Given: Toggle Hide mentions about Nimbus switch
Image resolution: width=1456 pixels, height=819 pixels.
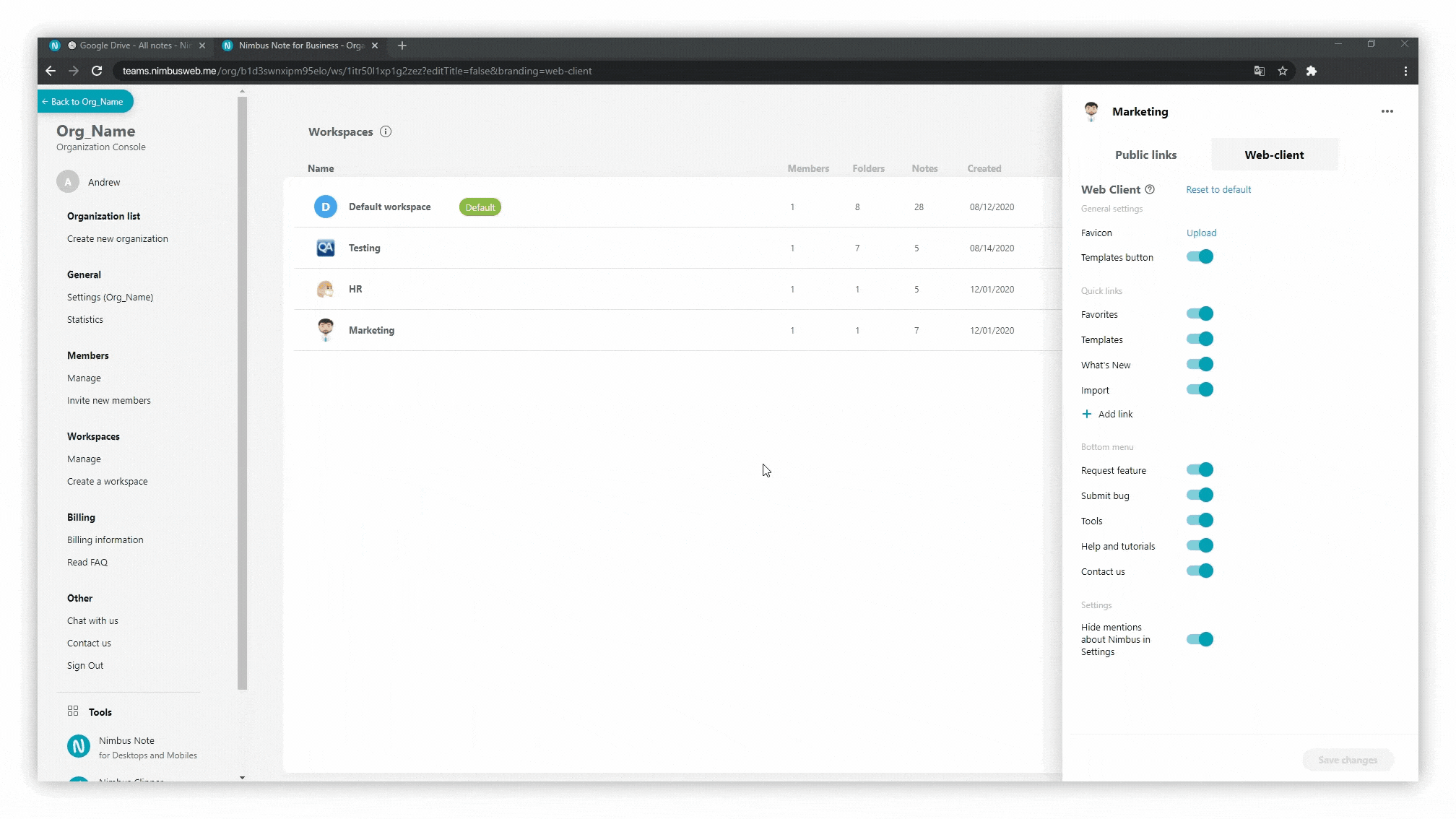Looking at the screenshot, I should pyautogui.click(x=1200, y=639).
